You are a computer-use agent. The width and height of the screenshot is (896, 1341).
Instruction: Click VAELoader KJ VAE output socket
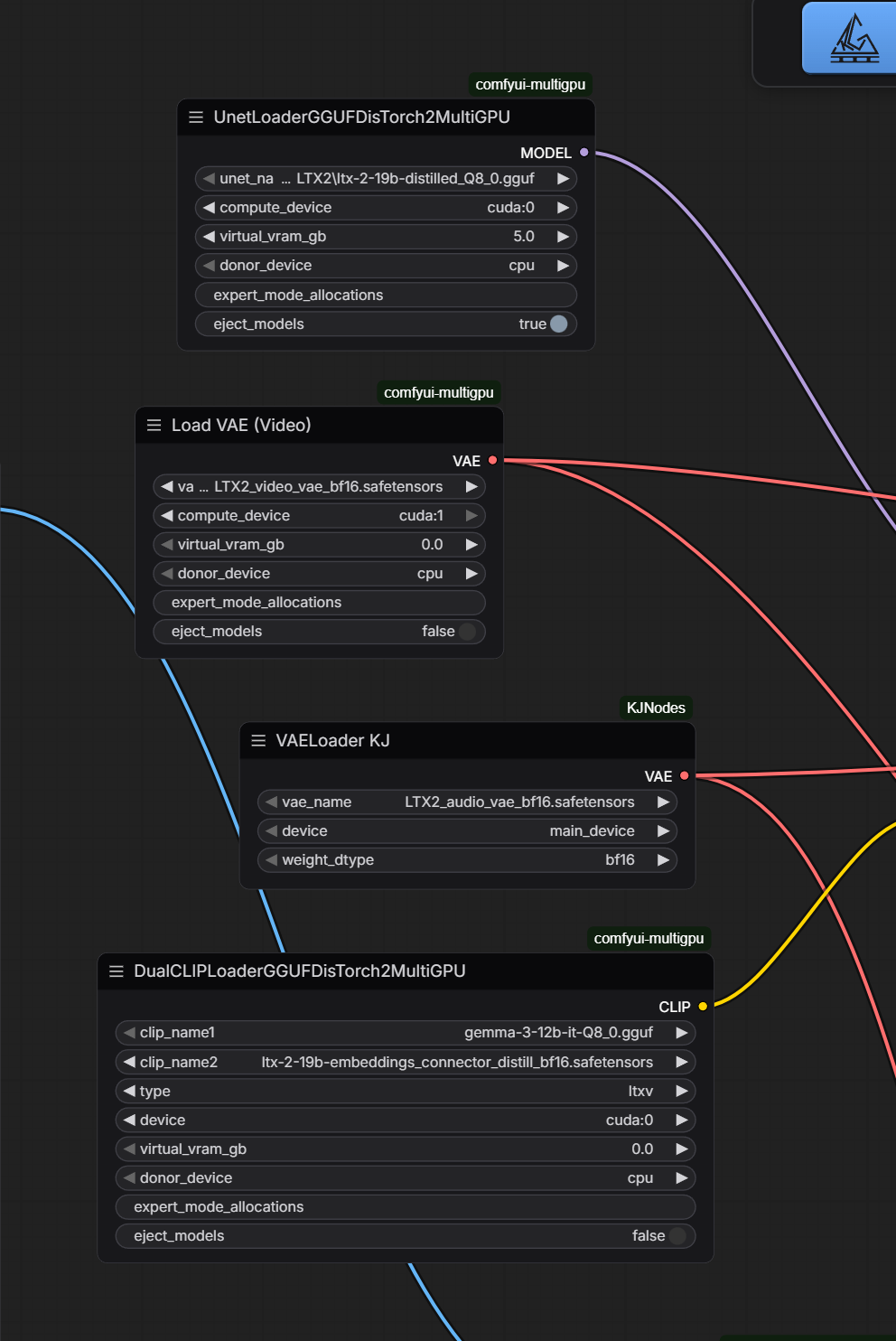[685, 776]
